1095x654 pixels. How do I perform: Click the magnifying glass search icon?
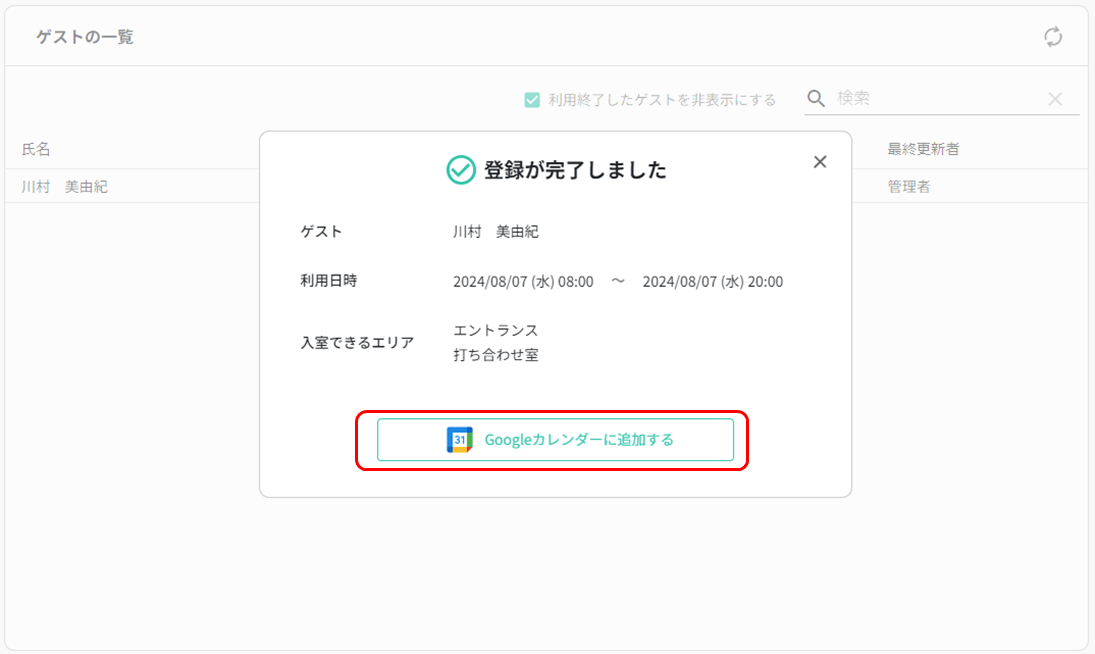point(815,98)
